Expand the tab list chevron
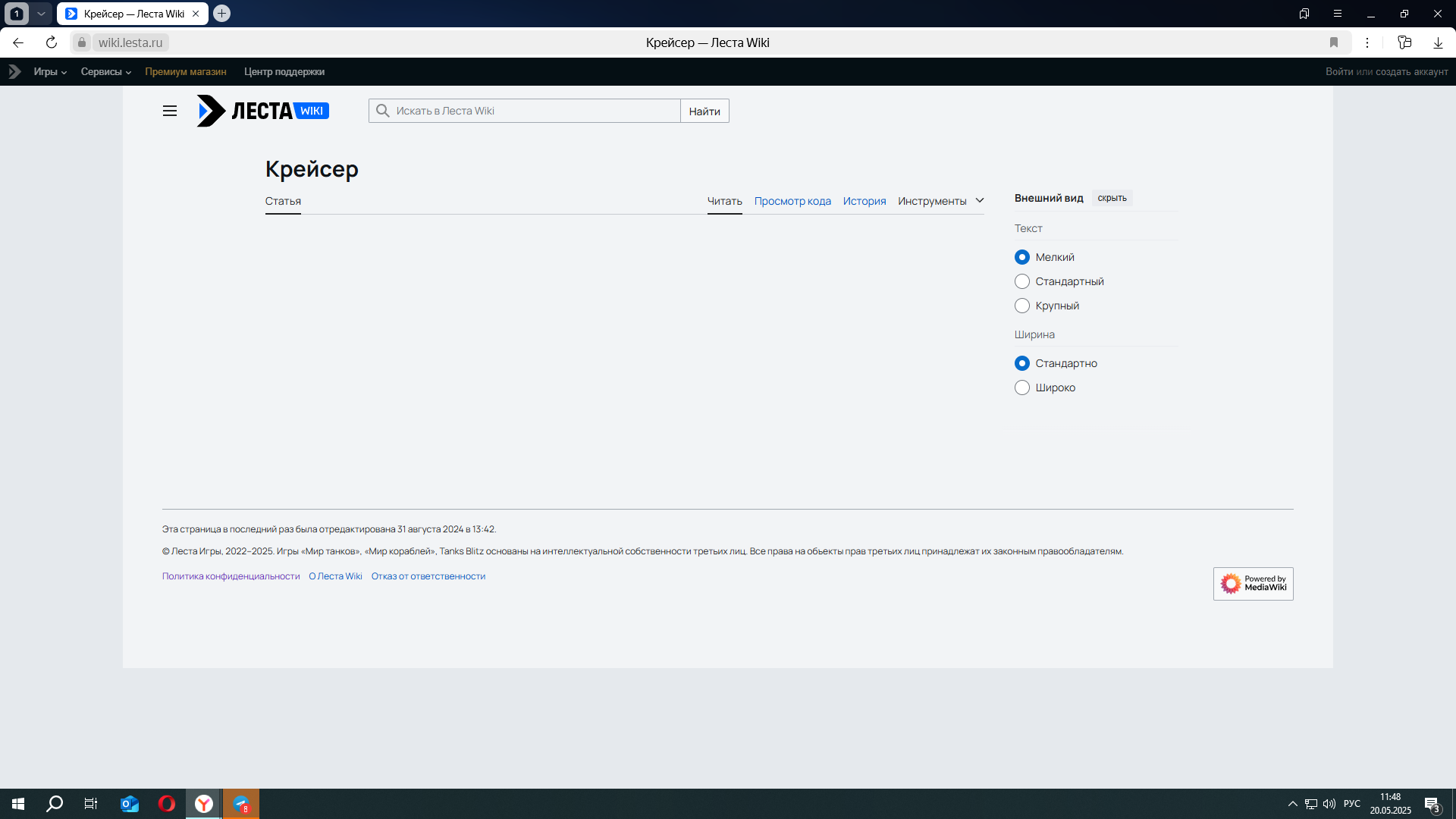Viewport: 1456px width, 819px height. [x=42, y=14]
